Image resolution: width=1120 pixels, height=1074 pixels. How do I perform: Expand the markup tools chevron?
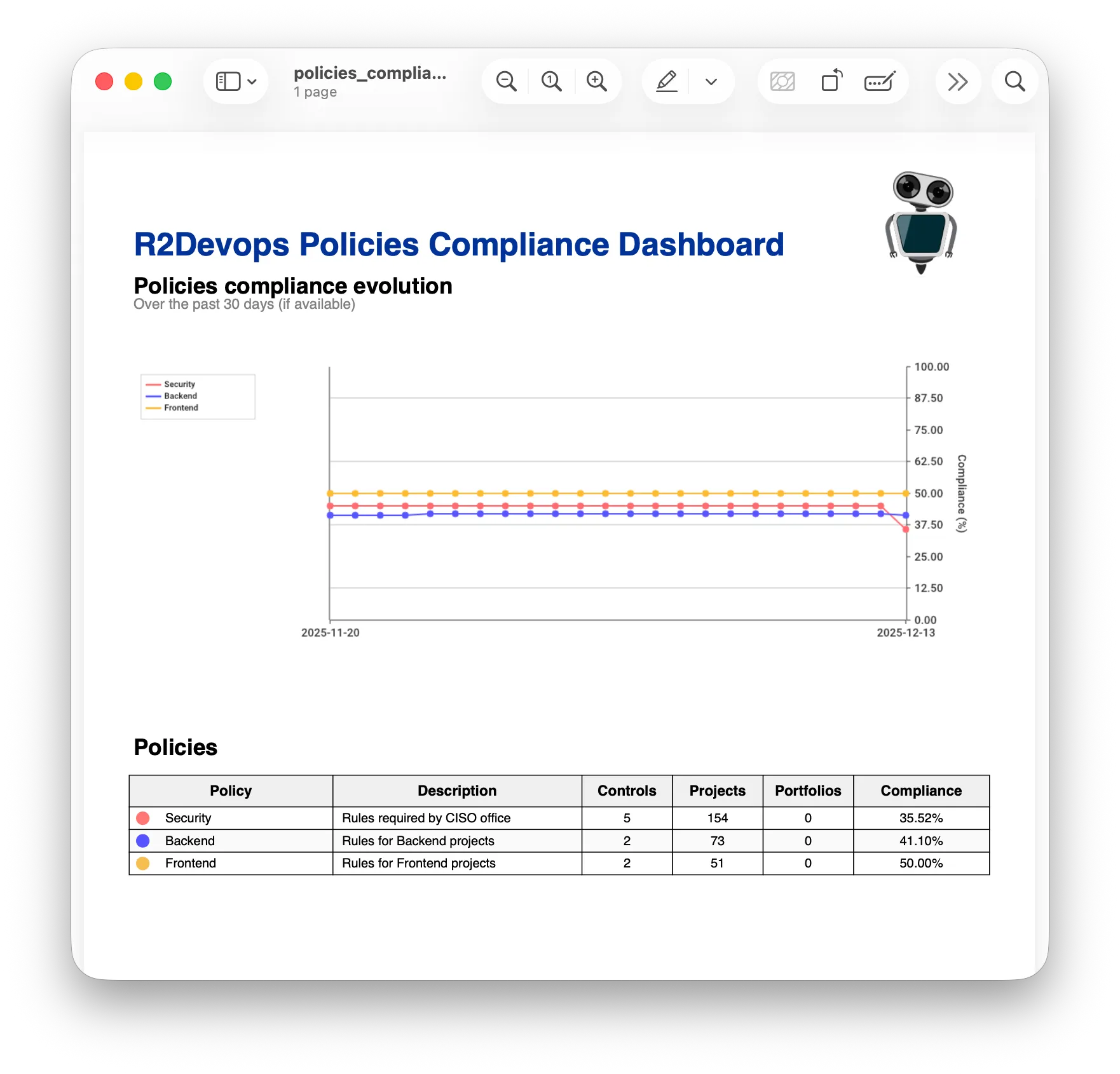(711, 81)
